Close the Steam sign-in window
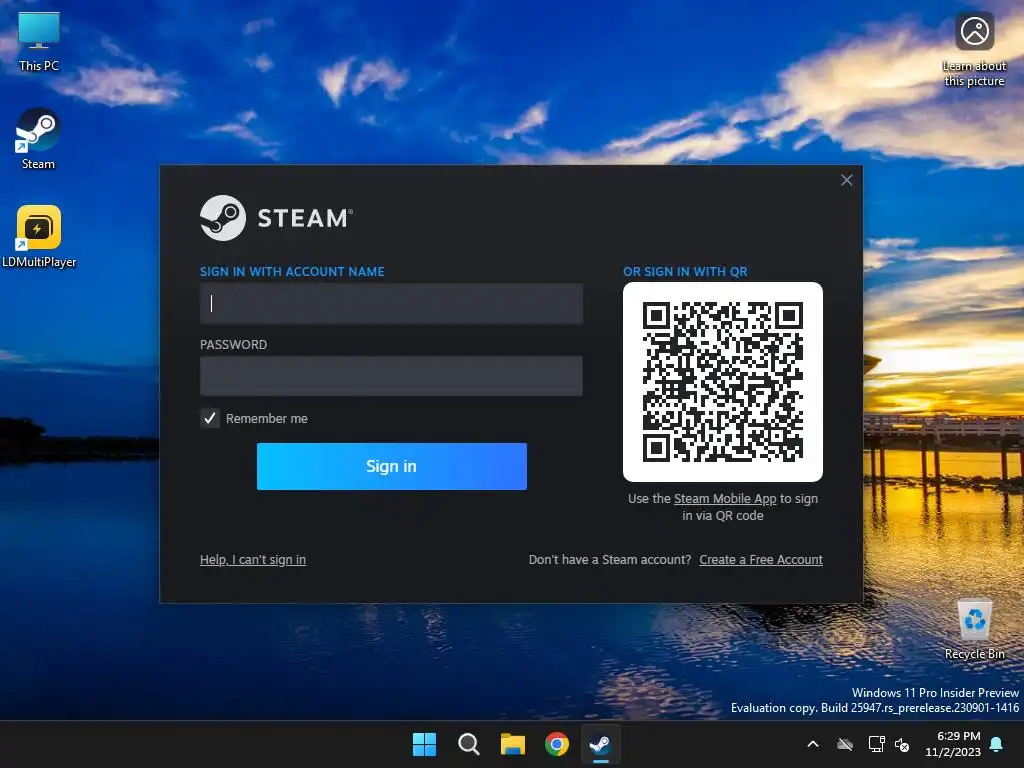1024x768 pixels. [x=846, y=180]
